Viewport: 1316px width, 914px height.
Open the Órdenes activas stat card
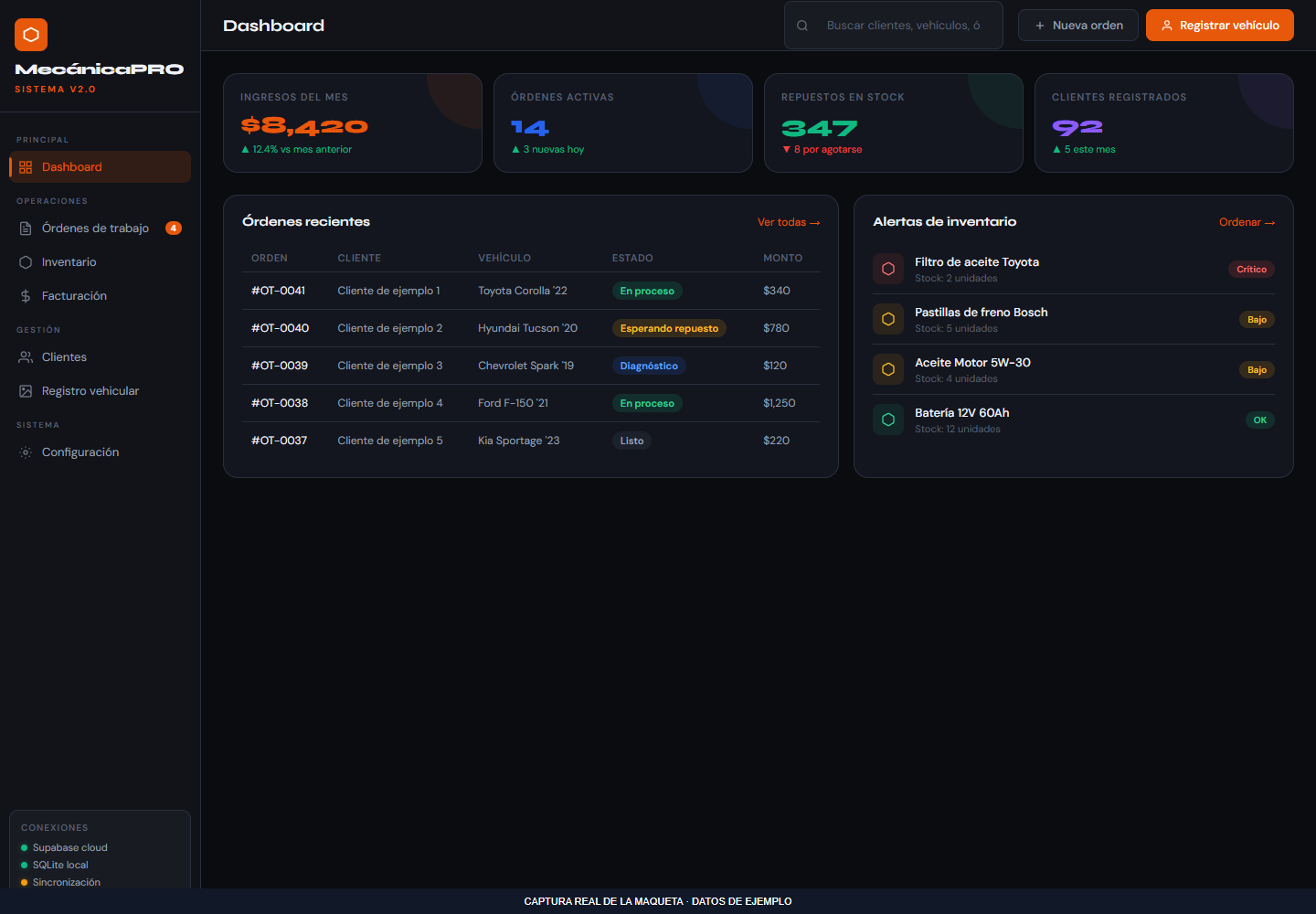tap(623, 122)
